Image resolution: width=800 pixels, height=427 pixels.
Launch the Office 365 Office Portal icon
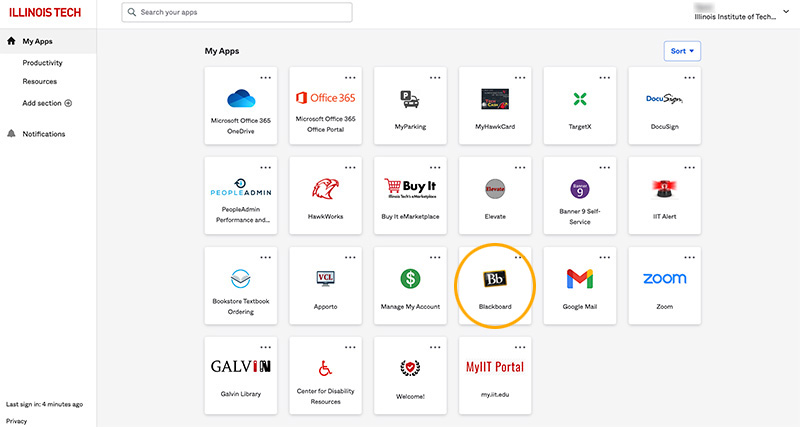tap(326, 97)
